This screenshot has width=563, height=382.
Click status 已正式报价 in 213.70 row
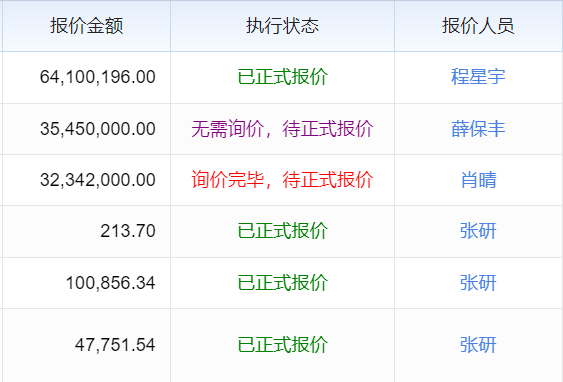tap(283, 231)
